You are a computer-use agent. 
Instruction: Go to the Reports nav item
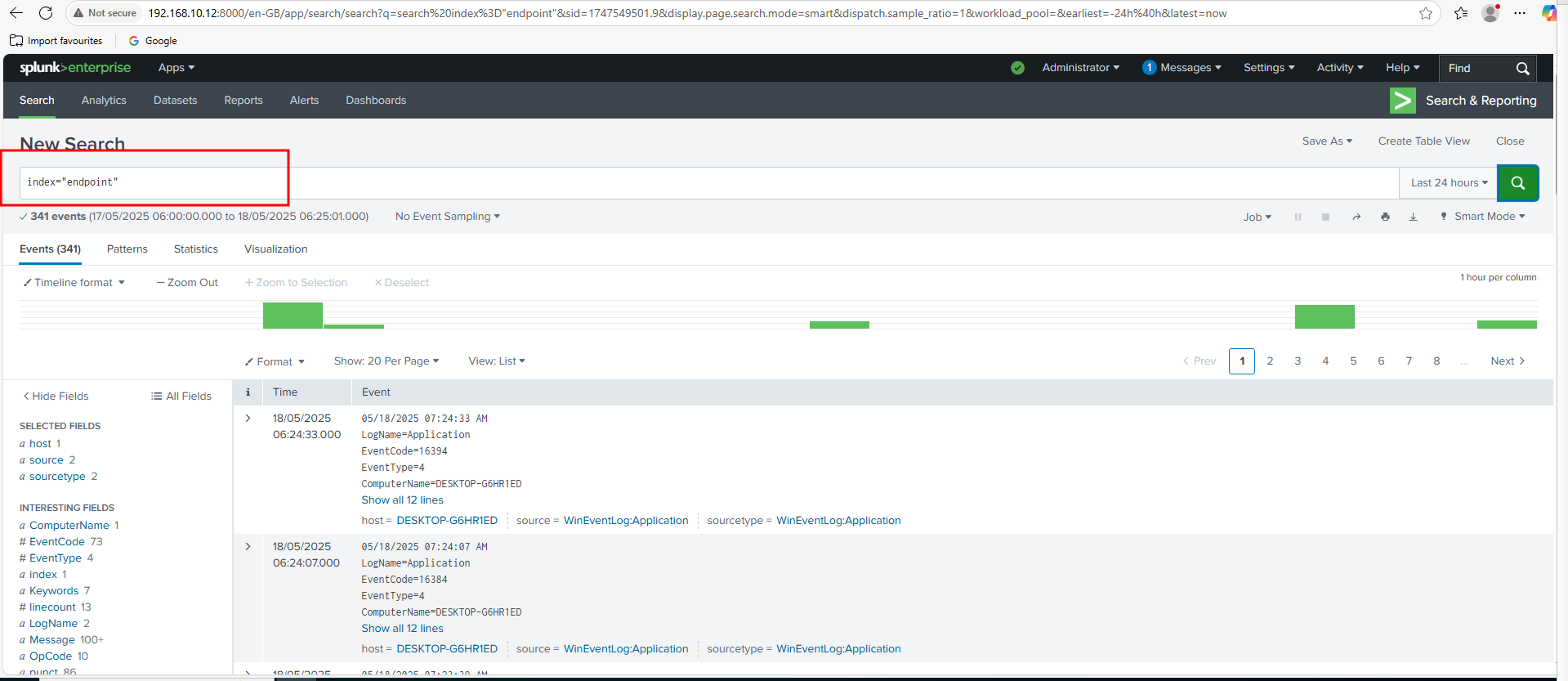[243, 101]
